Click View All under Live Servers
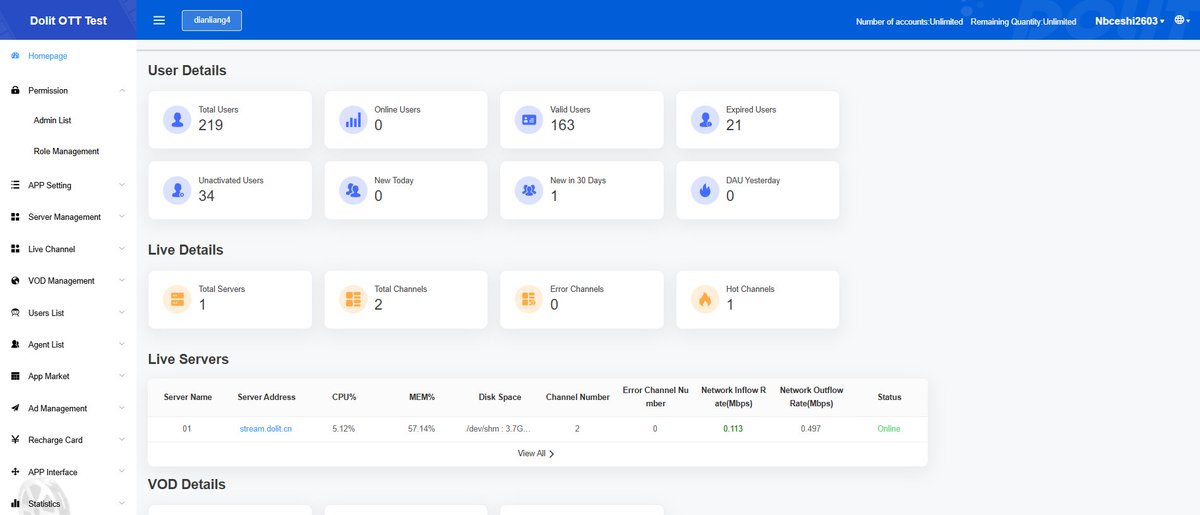This screenshot has width=1200, height=515. (536, 454)
